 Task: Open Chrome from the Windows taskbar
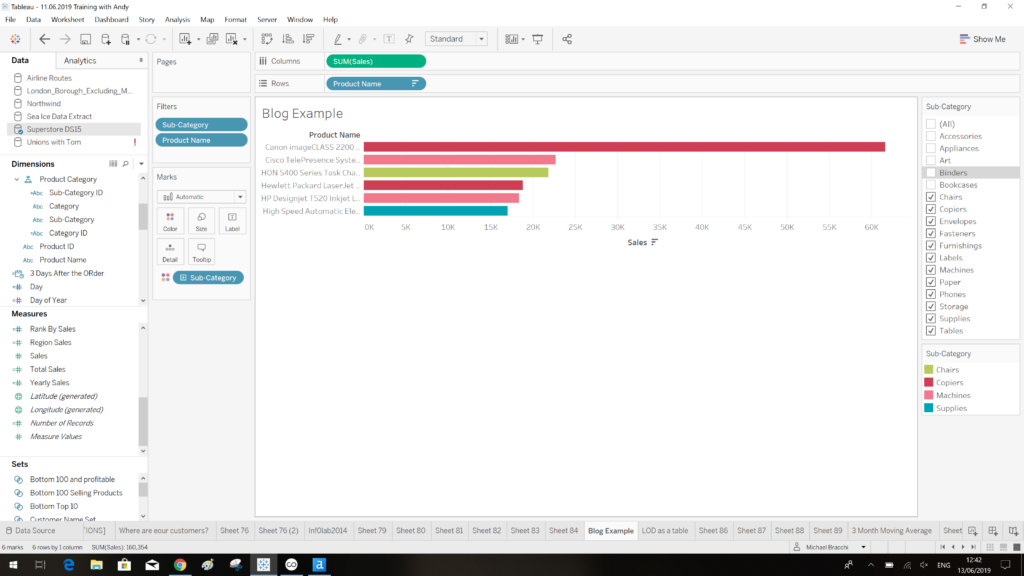pyautogui.click(x=180, y=565)
